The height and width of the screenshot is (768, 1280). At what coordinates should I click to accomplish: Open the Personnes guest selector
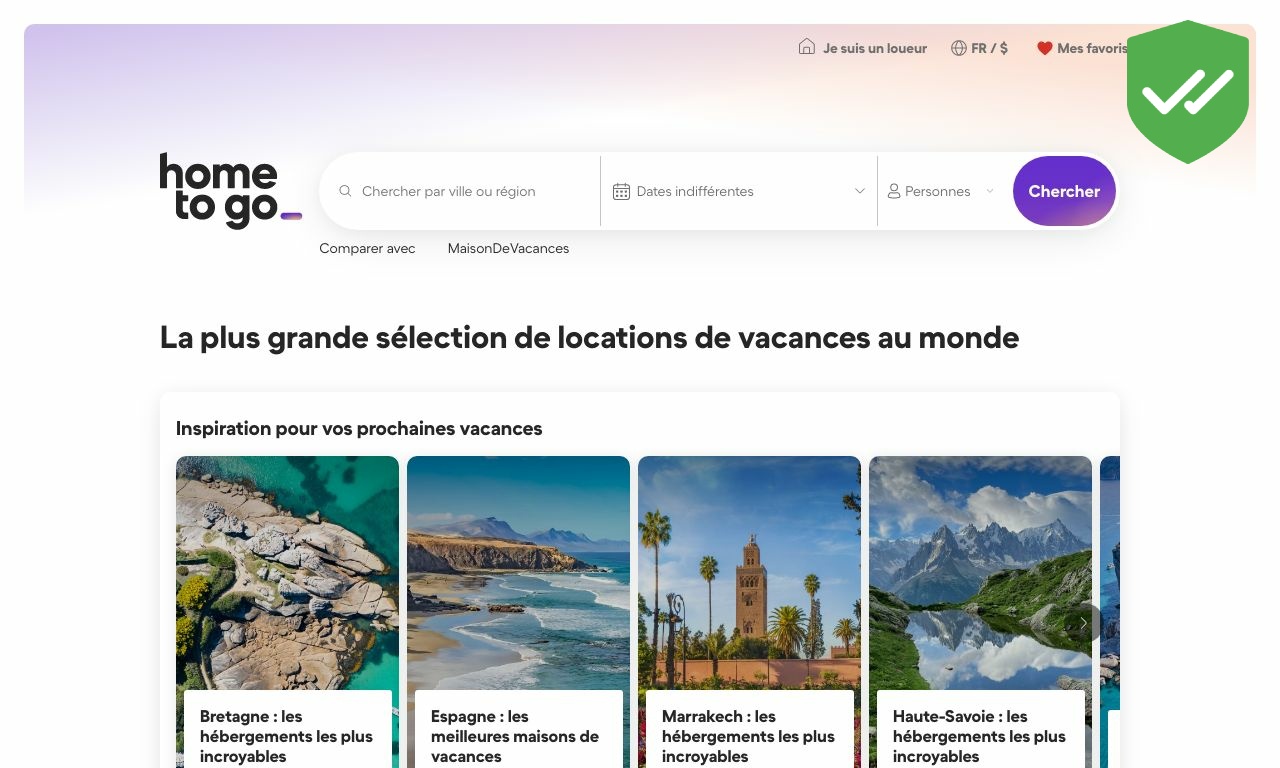coord(943,191)
